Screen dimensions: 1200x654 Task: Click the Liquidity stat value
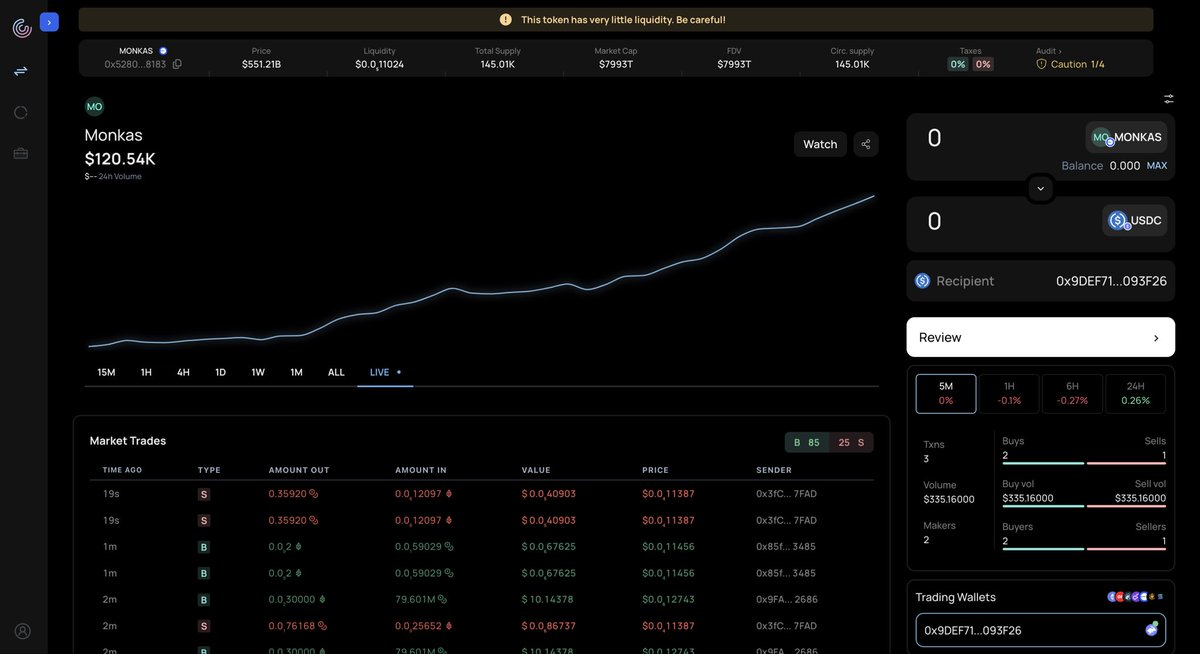pos(380,65)
